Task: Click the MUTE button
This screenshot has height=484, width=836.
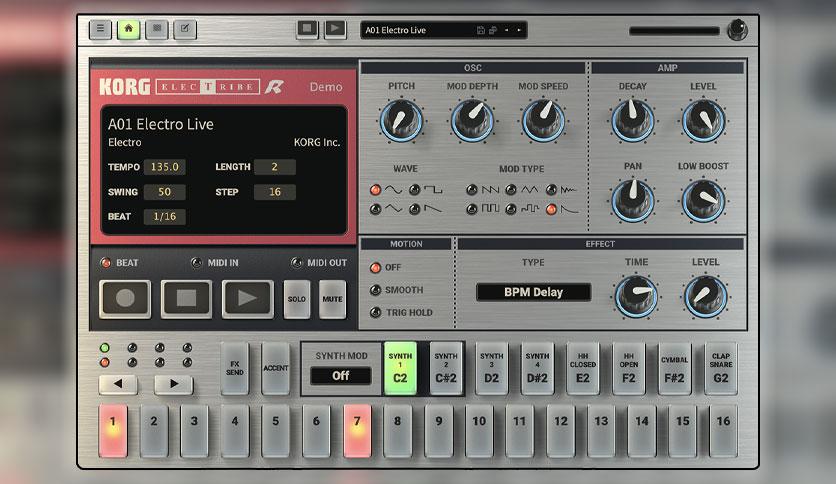Action: click(x=332, y=299)
